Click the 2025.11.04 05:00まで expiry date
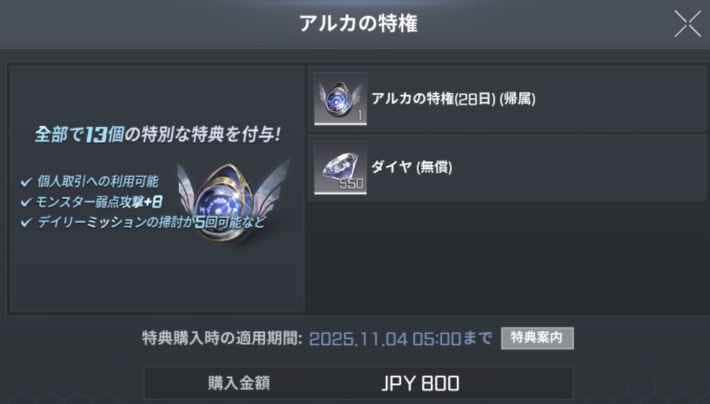The width and height of the screenshot is (710, 404). pyautogui.click(x=400, y=338)
